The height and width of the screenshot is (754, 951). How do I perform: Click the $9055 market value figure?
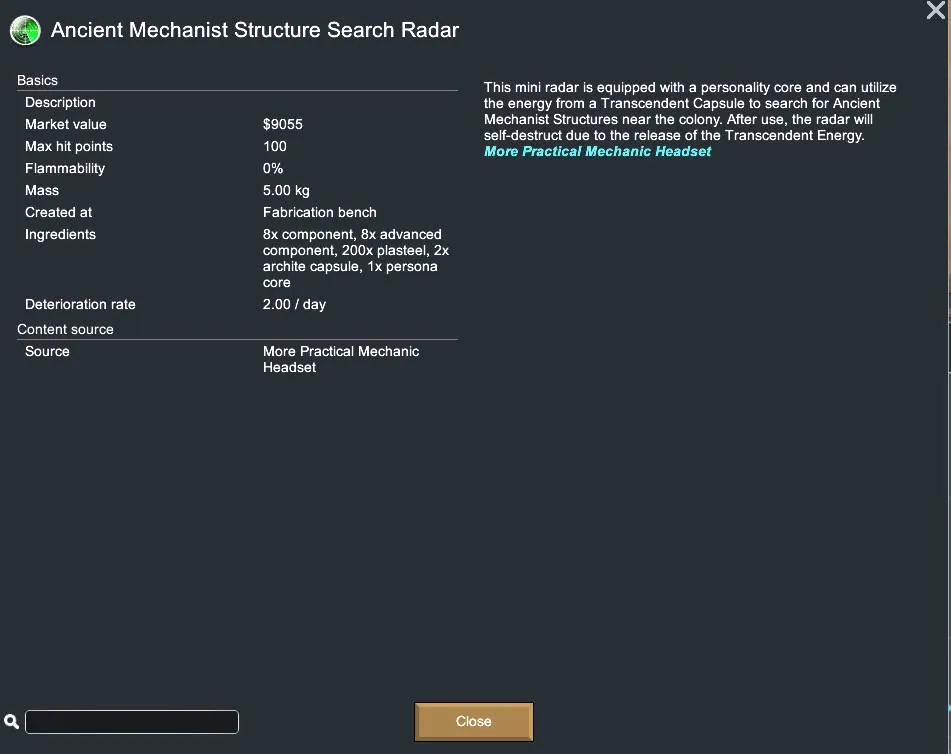[283, 124]
